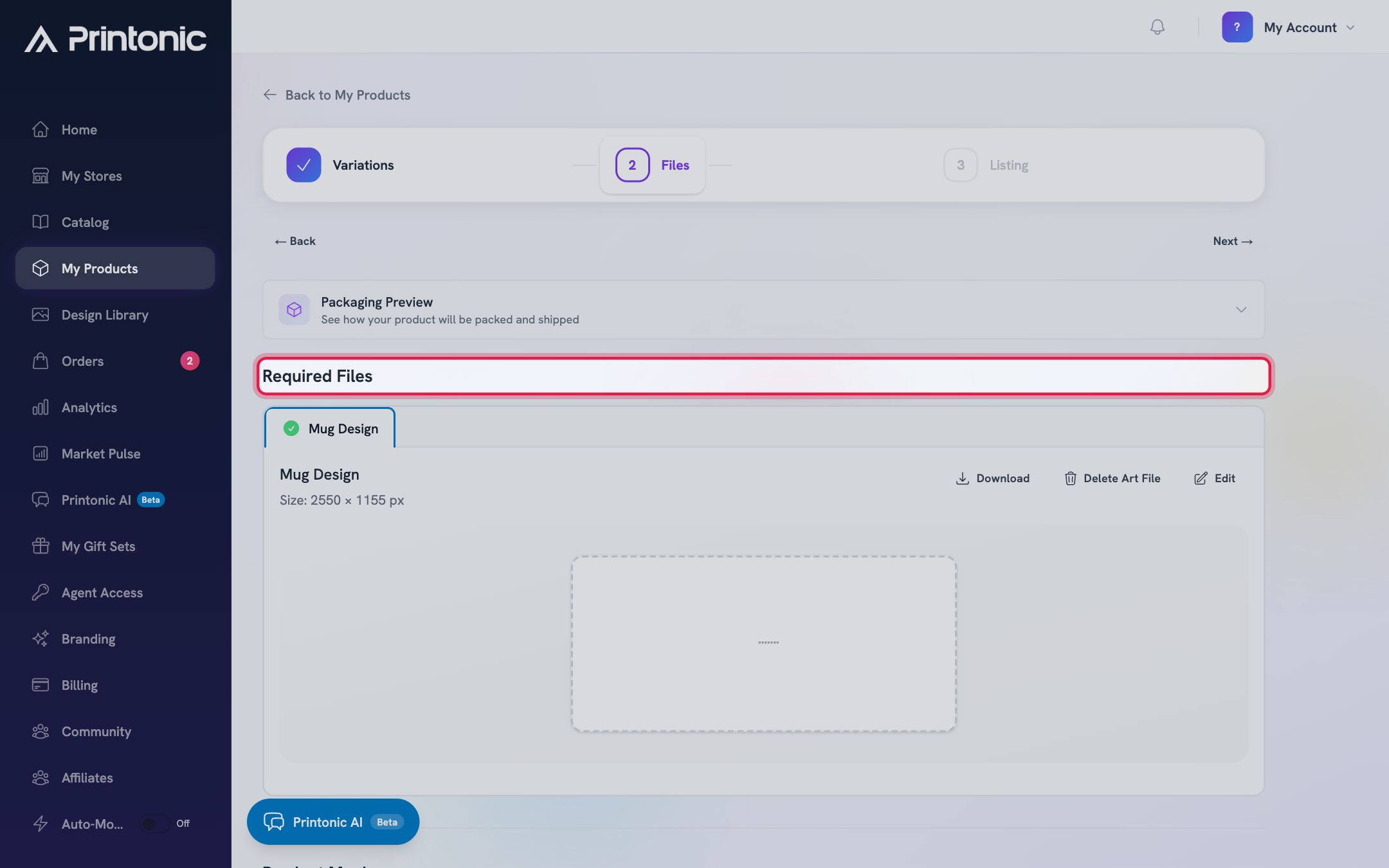Click the Download icon for Mug Design
The height and width of the screenshot is (868, 1389).
962,478
